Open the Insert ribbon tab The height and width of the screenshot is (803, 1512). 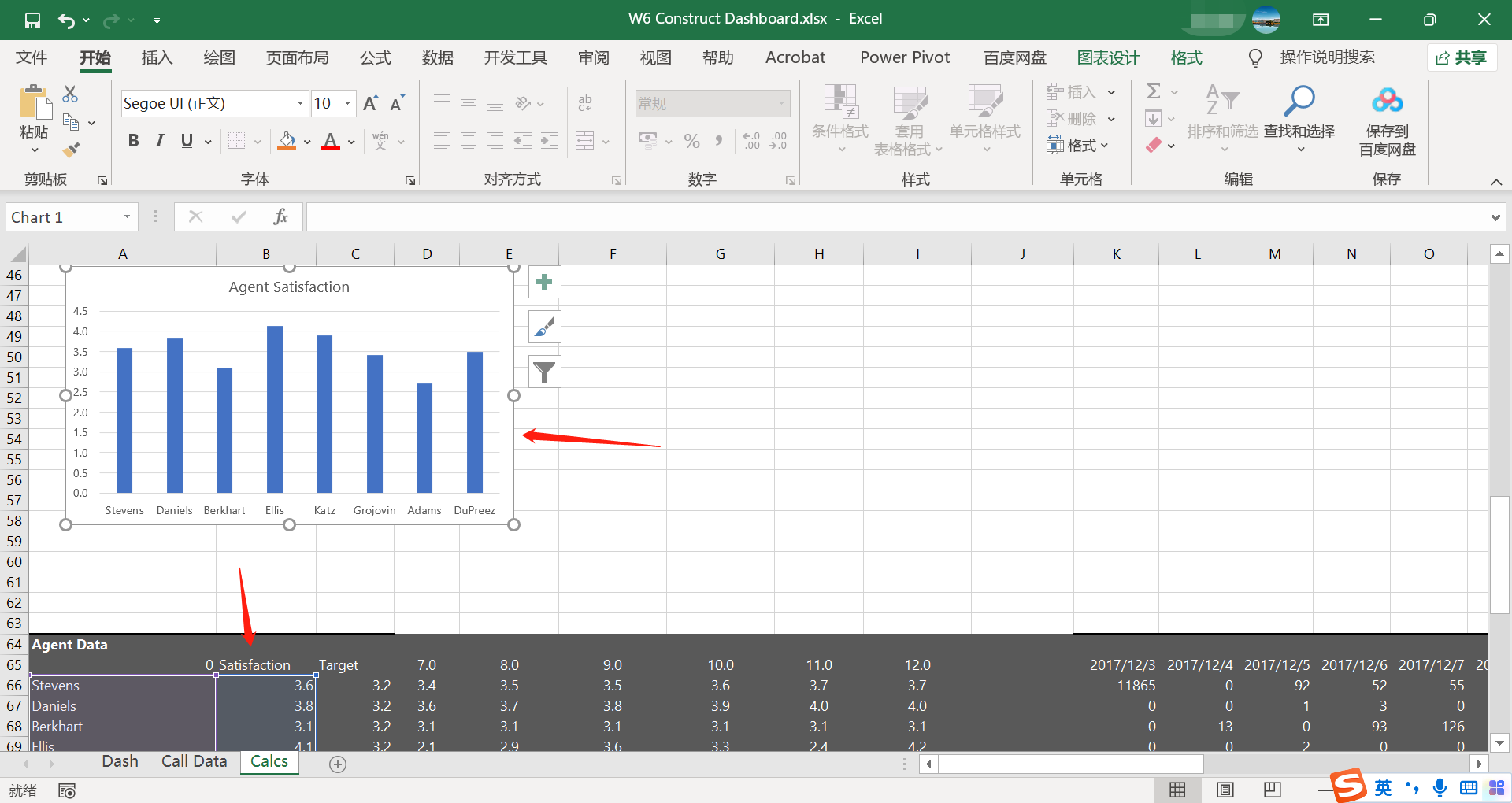point(157,57)
